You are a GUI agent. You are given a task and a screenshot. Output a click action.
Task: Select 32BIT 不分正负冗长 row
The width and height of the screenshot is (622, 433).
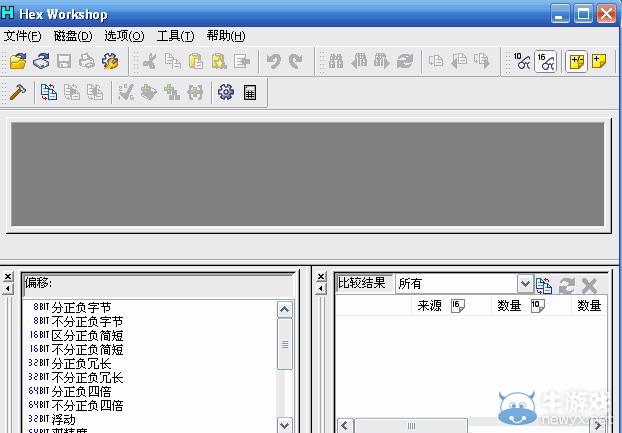[x=150, y=377]
